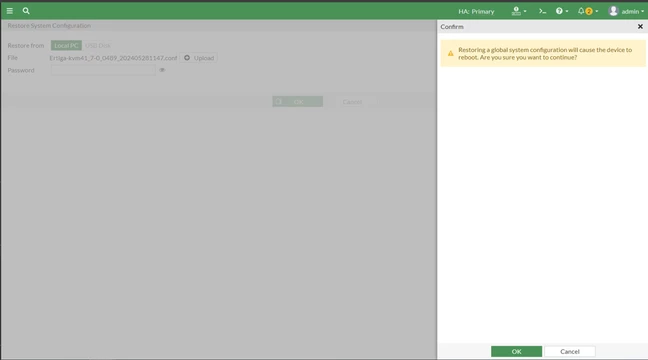Confirm restore by clicking OK in Confirm panel
Viewport: 648px width, 360px height.
point(516,351)
